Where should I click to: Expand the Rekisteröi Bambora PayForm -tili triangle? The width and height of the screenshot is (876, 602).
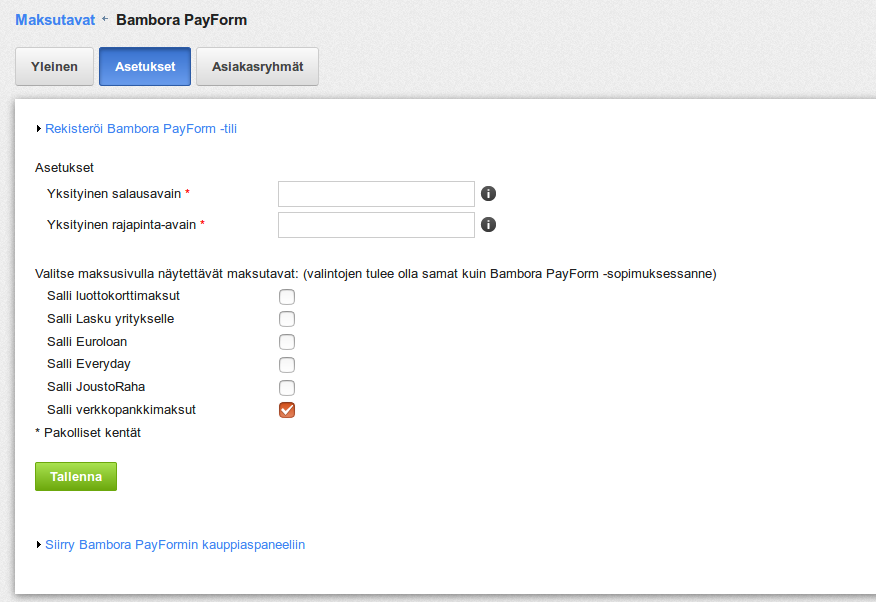coord(39,129)
